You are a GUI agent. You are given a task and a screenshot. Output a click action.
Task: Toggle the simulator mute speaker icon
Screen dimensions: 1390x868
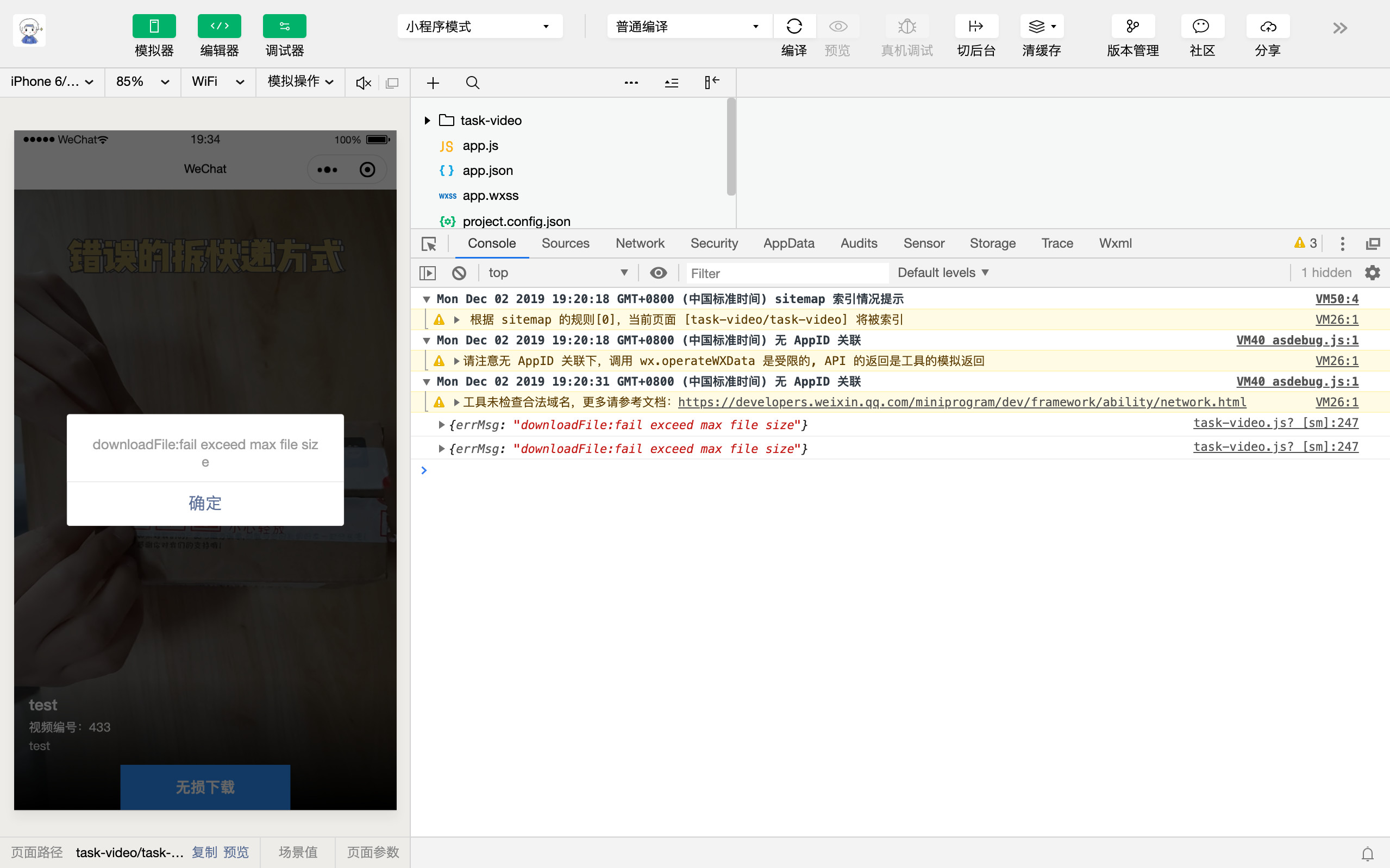(364, 83)
